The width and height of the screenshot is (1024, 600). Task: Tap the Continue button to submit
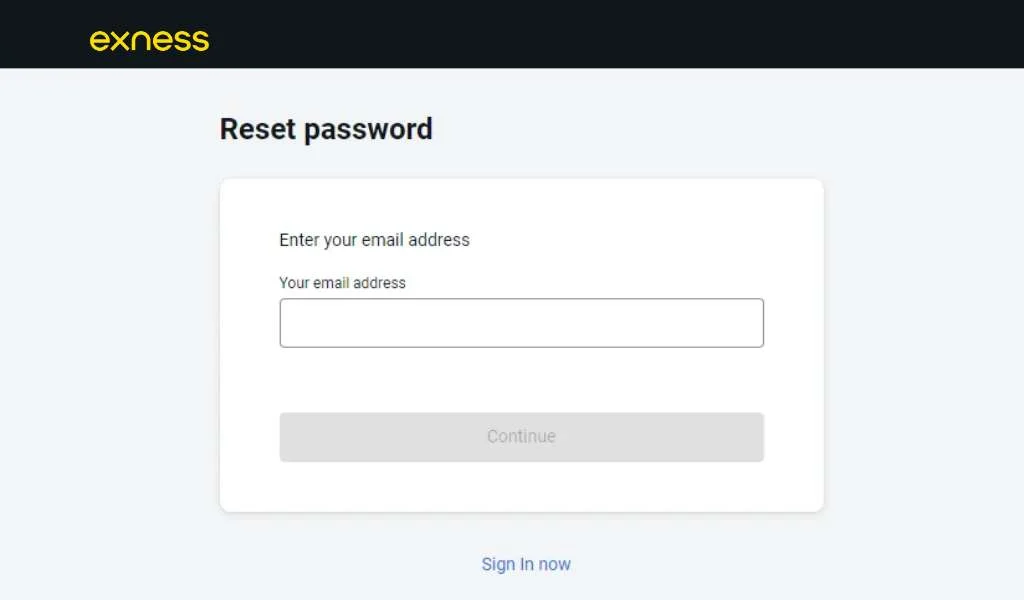(x=521, y=436)
